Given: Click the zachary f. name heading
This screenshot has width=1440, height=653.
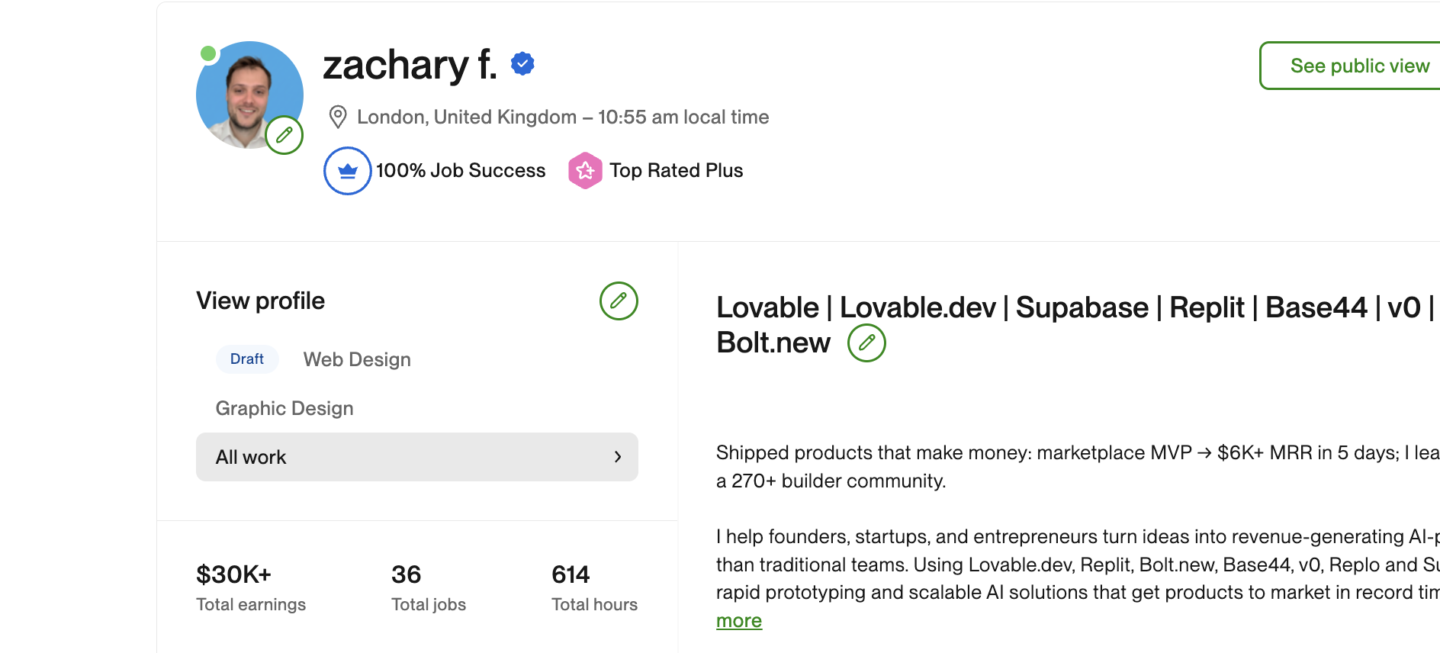Looking at the screenshot, I should coord(409,65).
